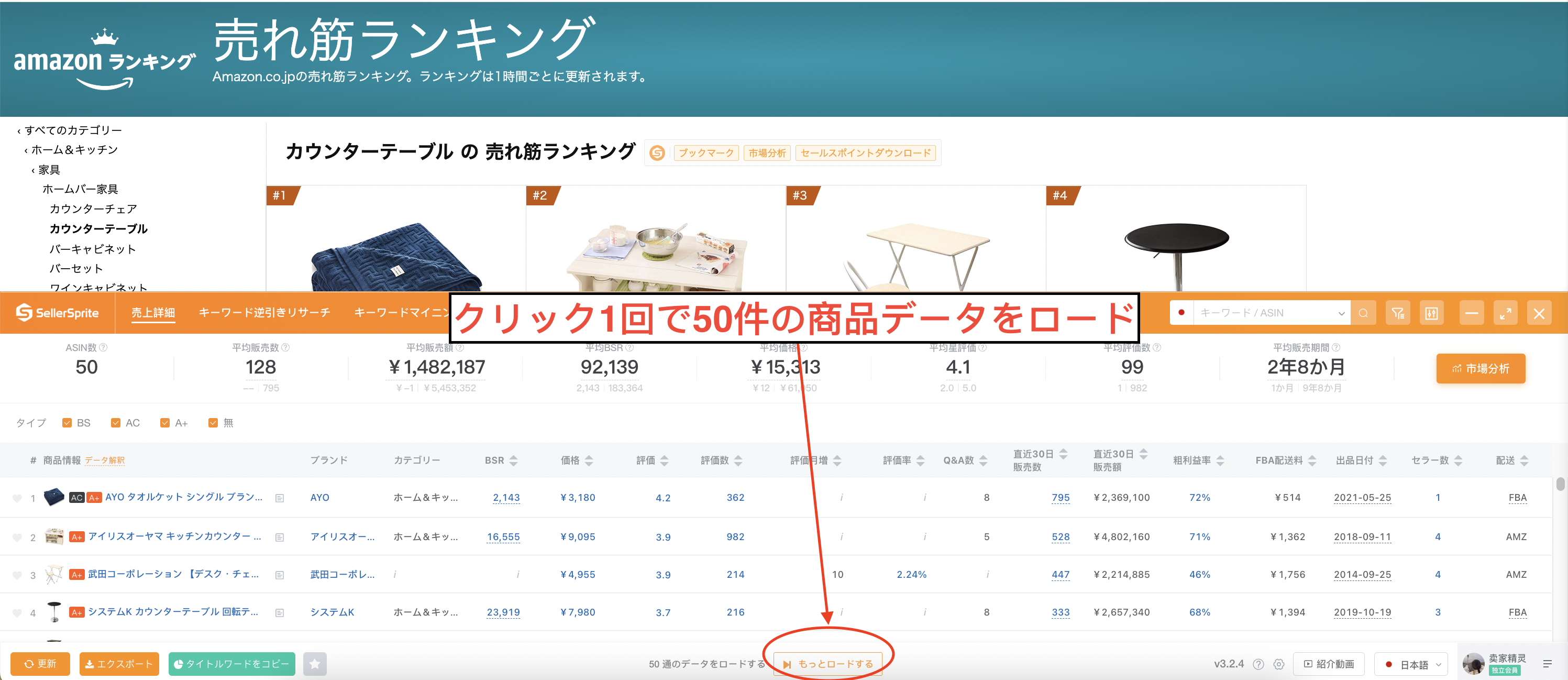The image size is (1568, 680).
Task: Uncheck the A+ type checkbox
Action: point(164,422)
